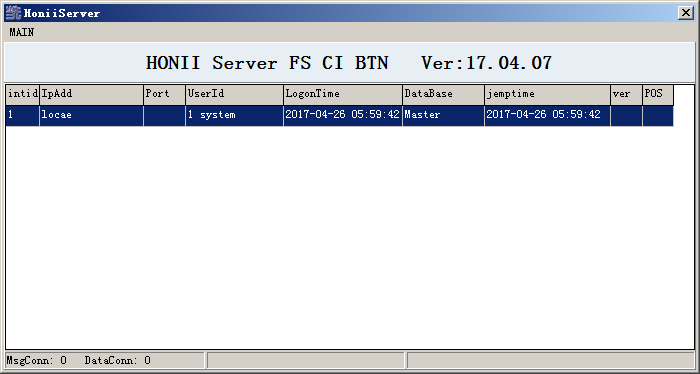Select the '1 system' user cell
Image resolution: width=700 pixels, height=374 pixels.
(x=234, y=115)
